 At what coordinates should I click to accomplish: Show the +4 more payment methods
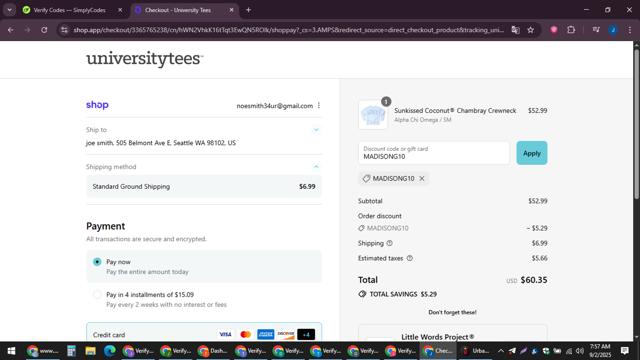306,334
